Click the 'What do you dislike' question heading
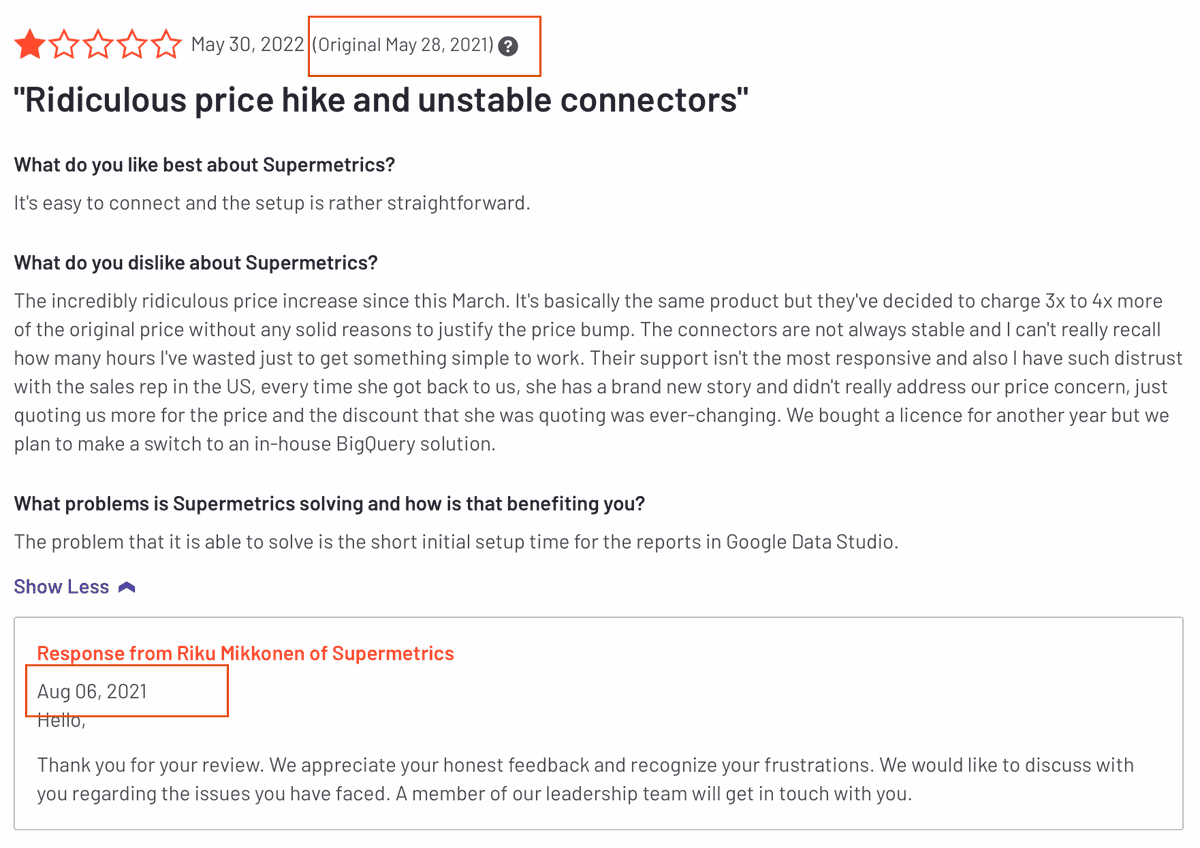Viewport: 1200px width, 848px height. click(x=195, y=262)
